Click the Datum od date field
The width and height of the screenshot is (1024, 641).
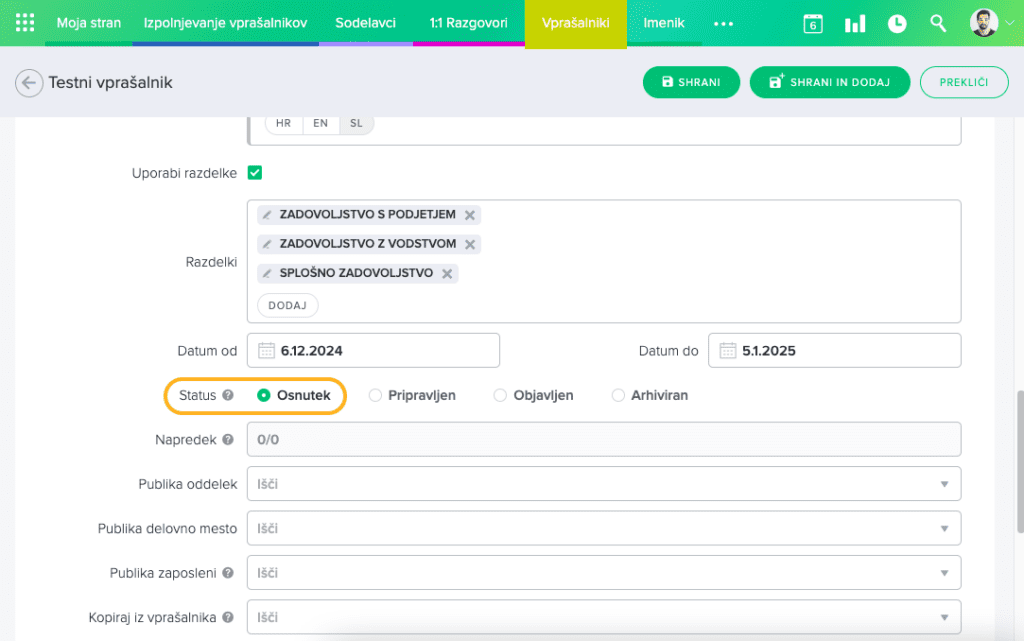pos(373,351)
